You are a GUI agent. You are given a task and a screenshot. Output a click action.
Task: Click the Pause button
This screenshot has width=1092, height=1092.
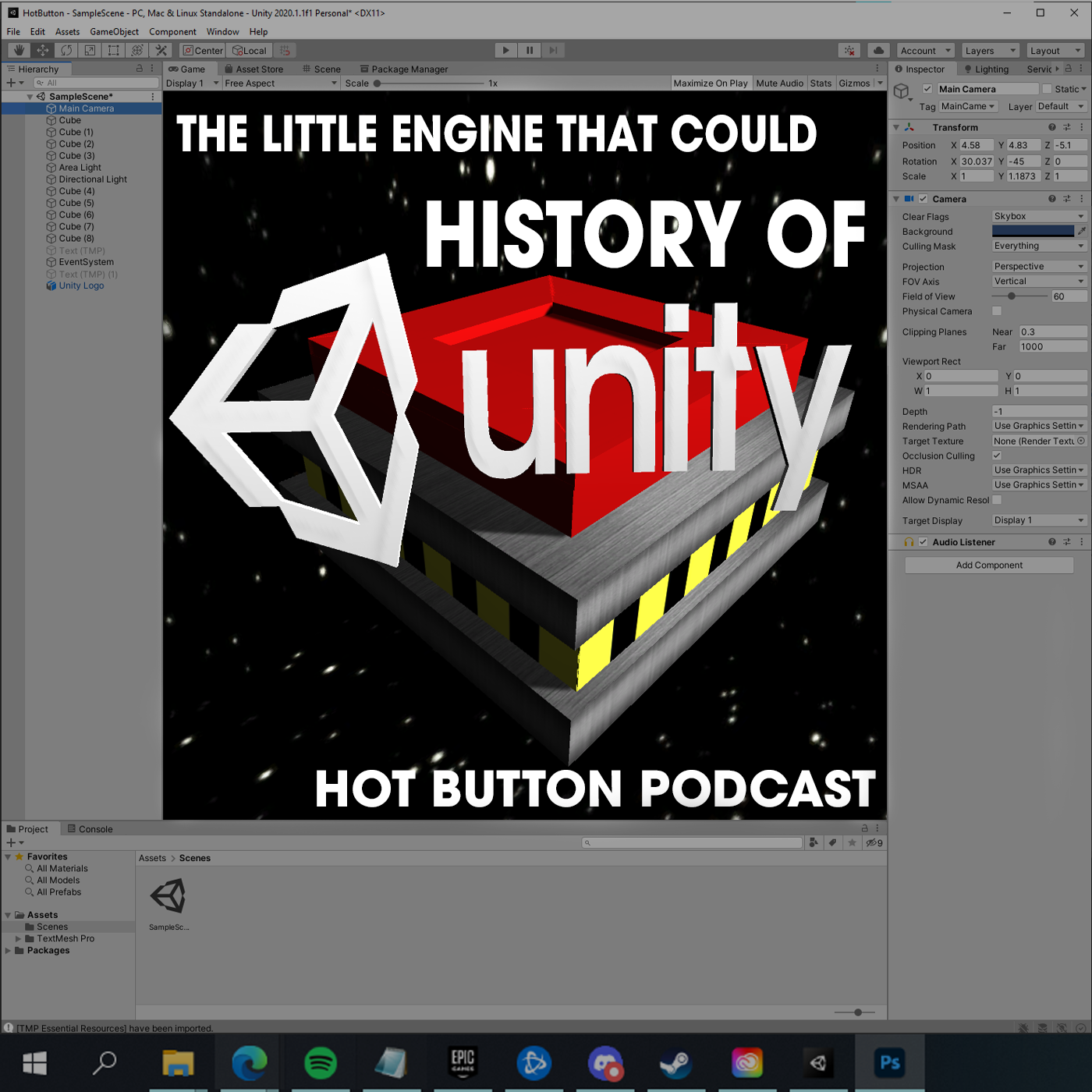tap(530, 51)
